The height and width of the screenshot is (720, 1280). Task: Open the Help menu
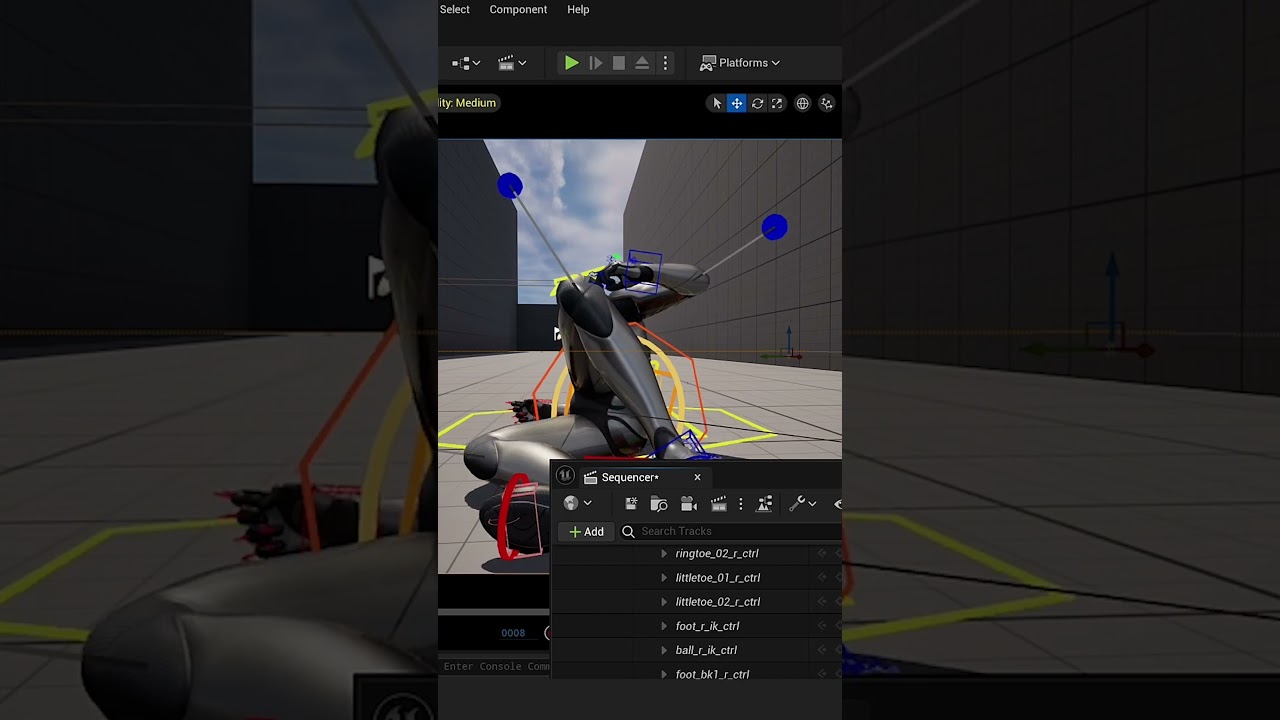click(x=578, y=9)
